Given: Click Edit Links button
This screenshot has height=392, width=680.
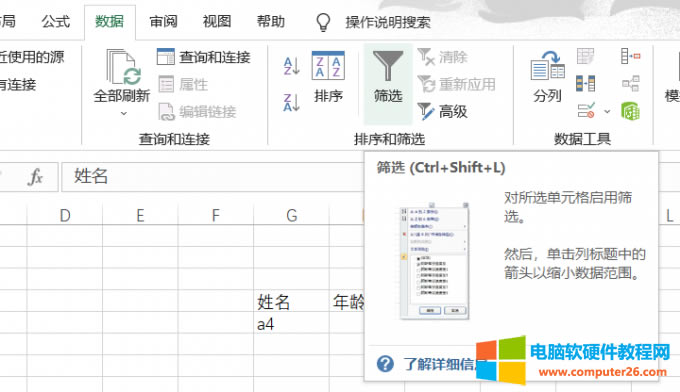Looking at the screenshot, I should [197, 112].
